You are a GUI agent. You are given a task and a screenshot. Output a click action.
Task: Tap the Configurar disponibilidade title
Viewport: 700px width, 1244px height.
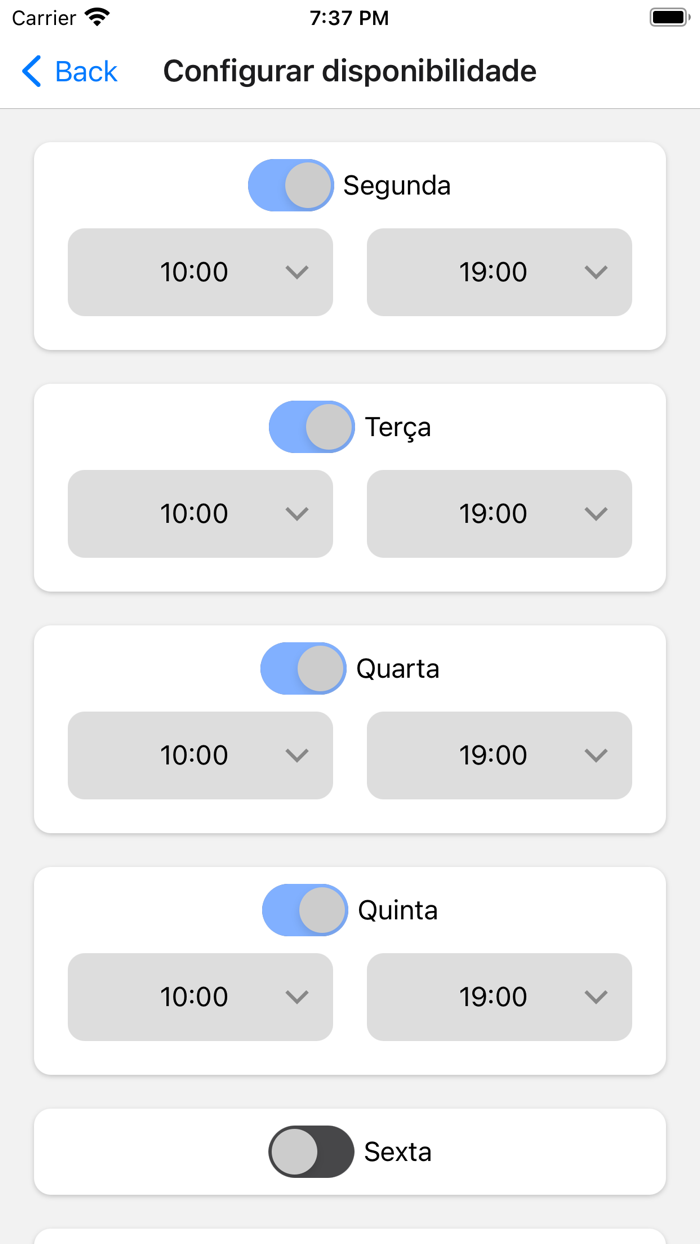point(350,71)
